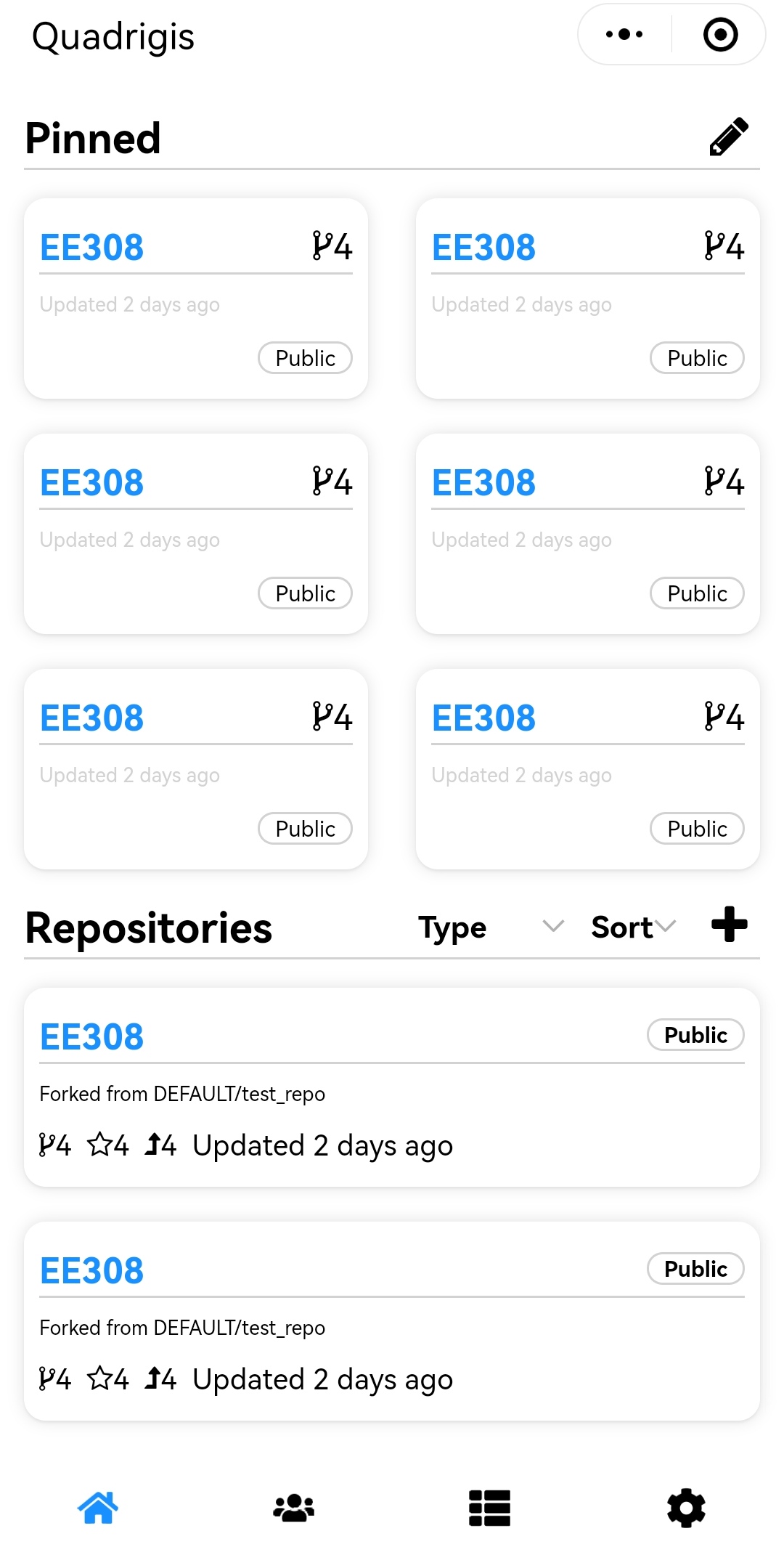Click star icon on first repository card
Viewport: 784px width, 1555px height.
point(99,1145)
